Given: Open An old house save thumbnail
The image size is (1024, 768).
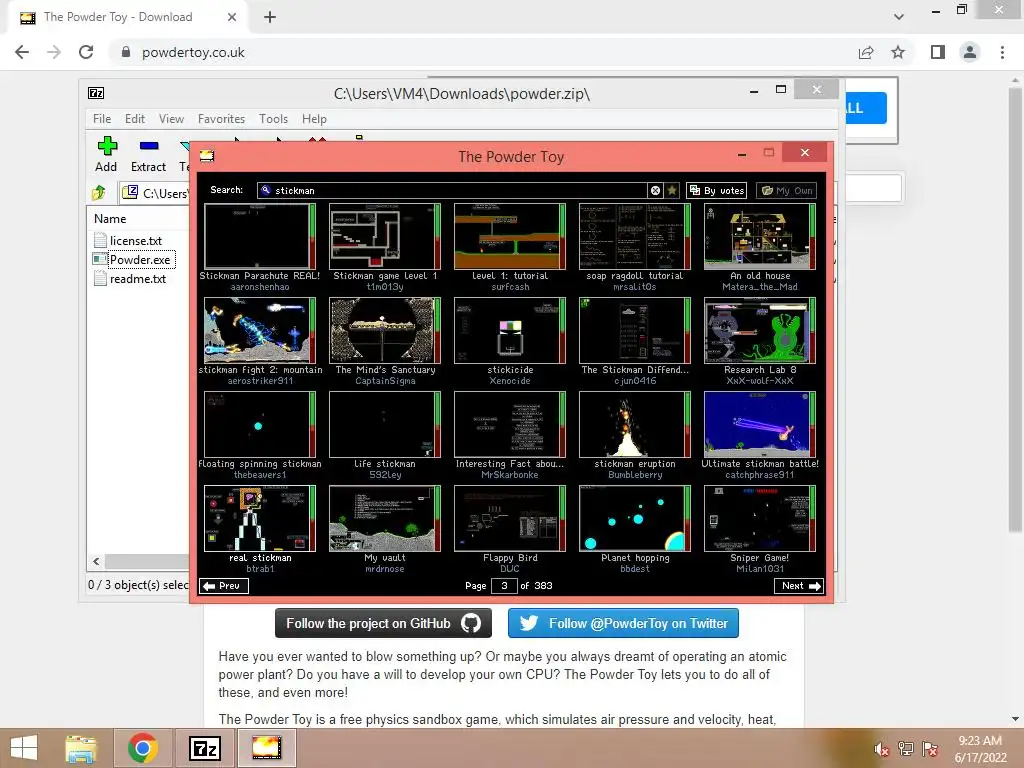Looking at the screenshot, I should 760,236.
